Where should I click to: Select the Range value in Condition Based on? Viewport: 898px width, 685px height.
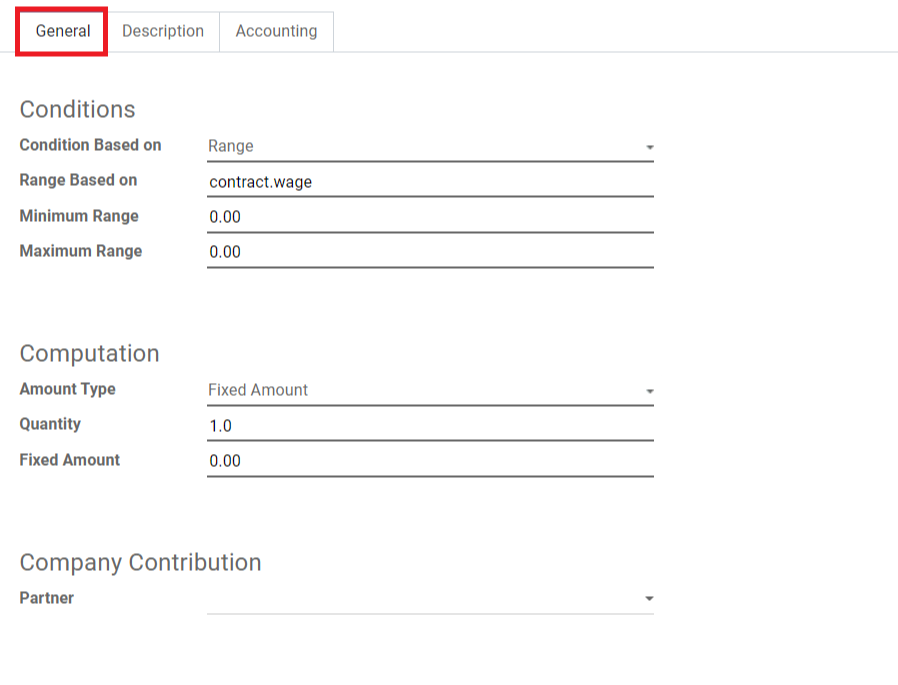231,146
